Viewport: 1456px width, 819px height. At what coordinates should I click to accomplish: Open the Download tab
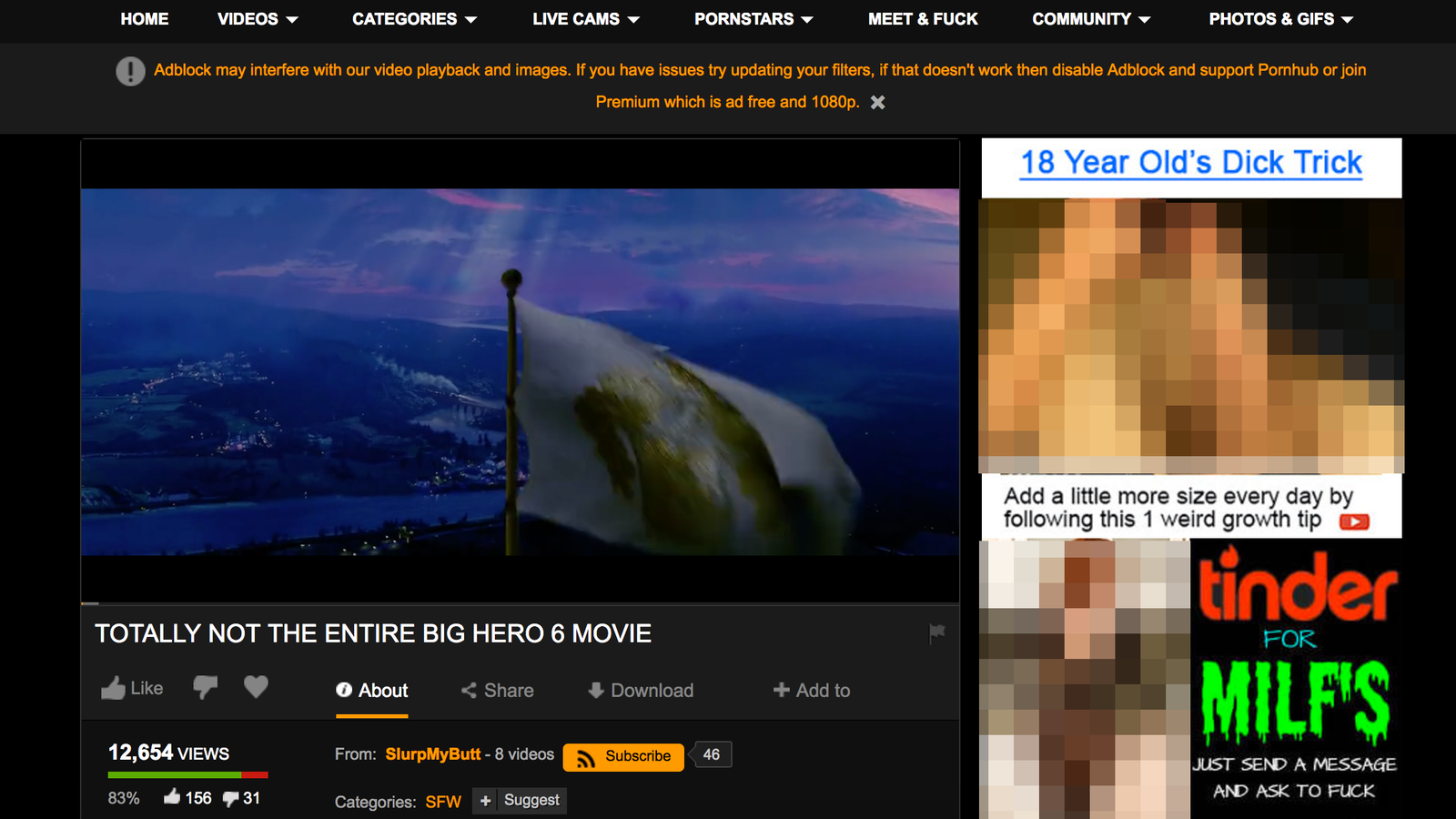(641, 691)
